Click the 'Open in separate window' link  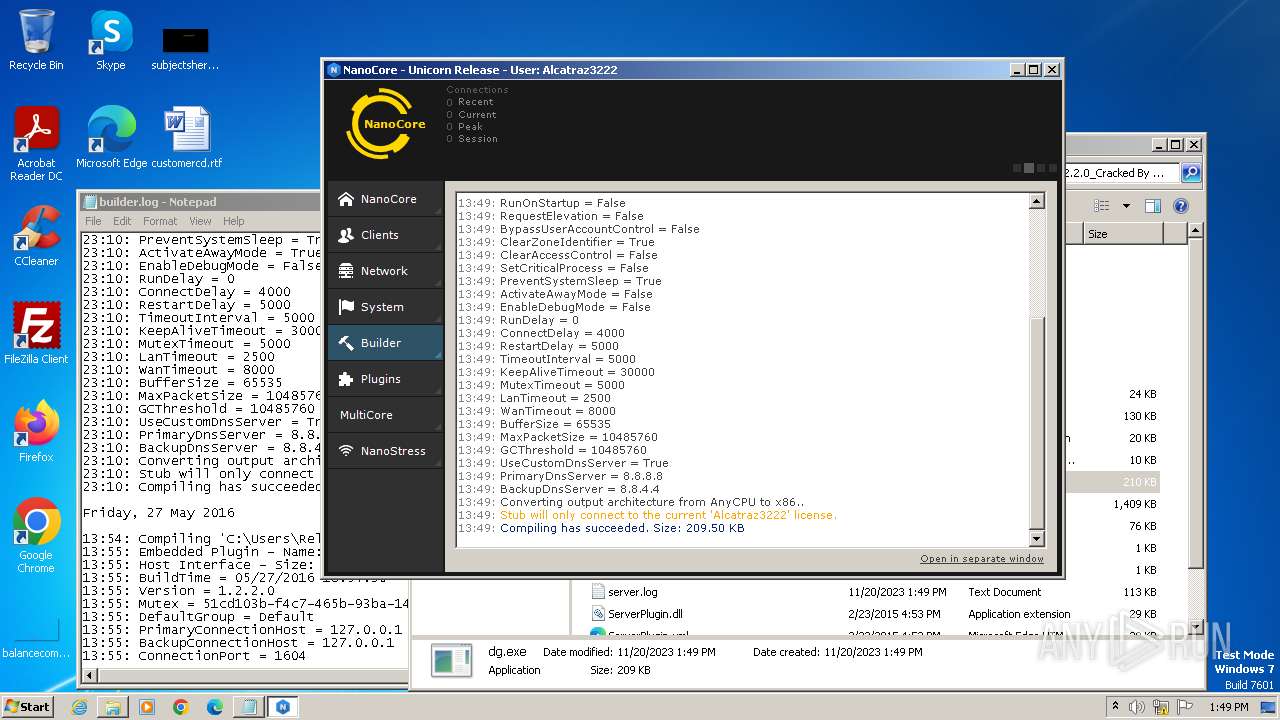pos(982,559)
